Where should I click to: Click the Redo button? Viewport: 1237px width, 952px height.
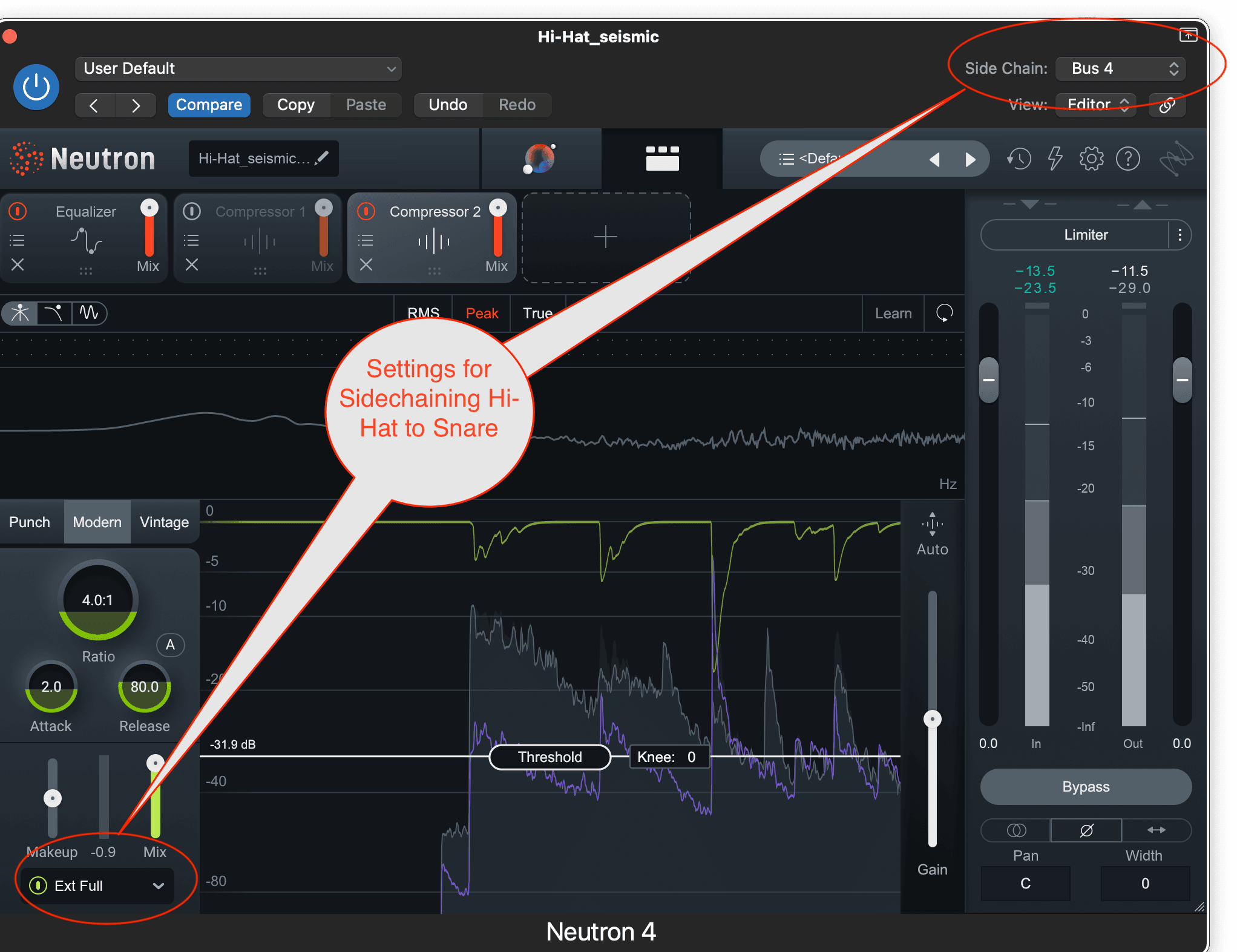[x=517, y=105]
